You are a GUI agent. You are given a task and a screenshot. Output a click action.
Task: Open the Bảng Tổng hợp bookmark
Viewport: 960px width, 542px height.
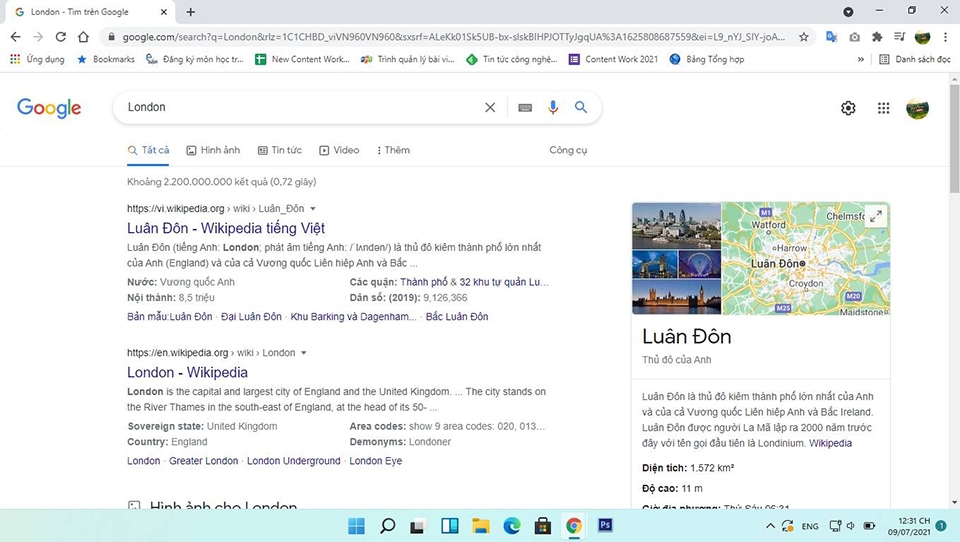click(707, 59)
